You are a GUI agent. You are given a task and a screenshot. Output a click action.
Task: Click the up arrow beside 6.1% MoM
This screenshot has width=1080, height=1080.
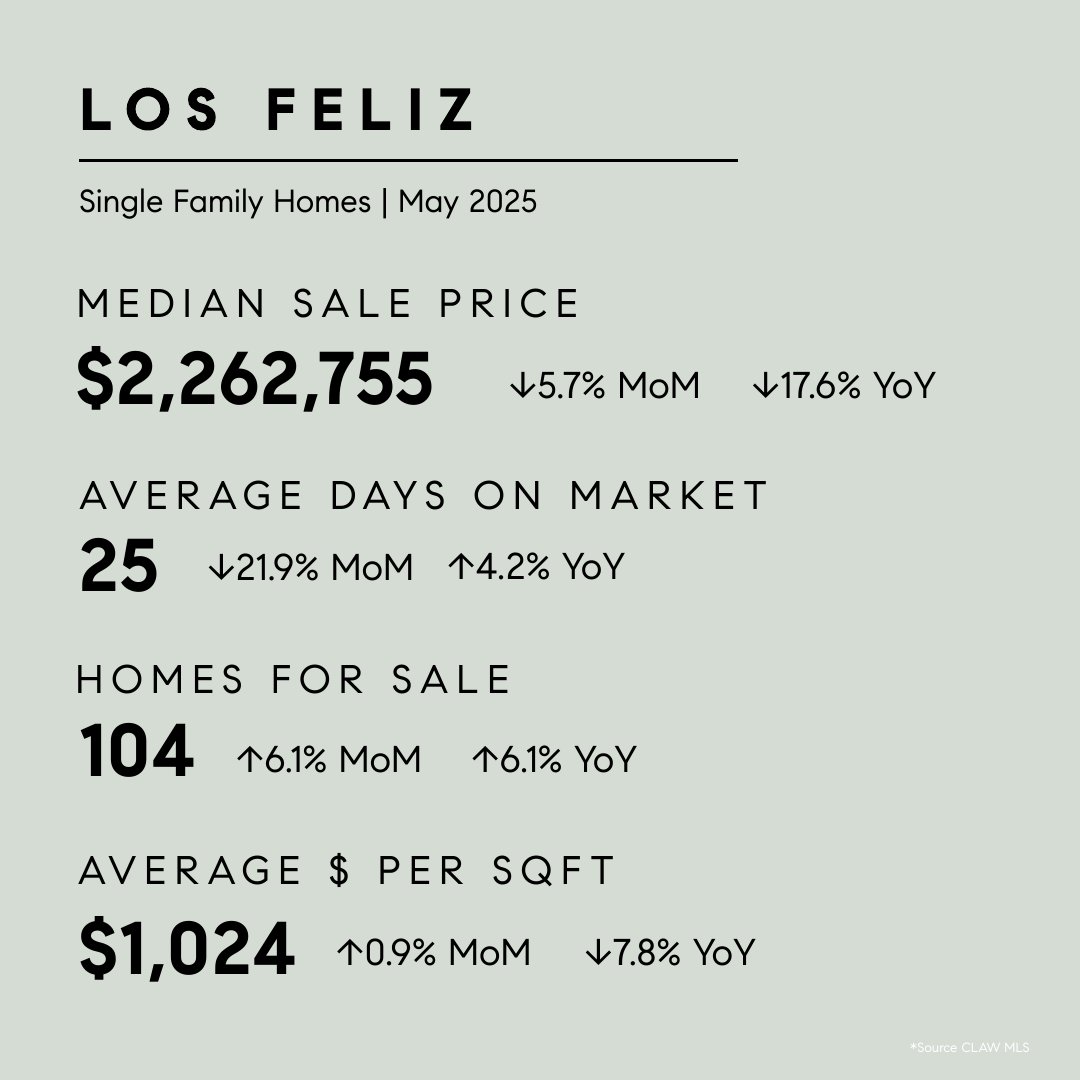249,759
